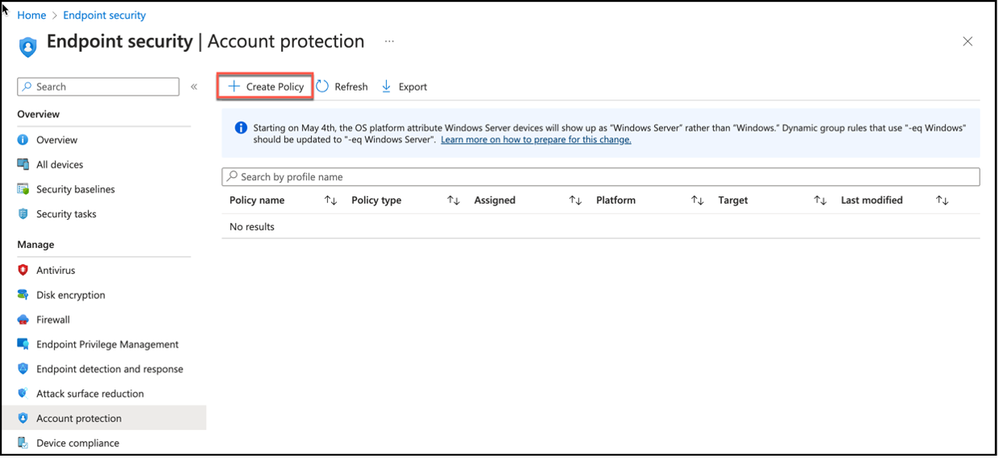The image size is (999, 459).
Task: Click the Assigned column header
Action: (494, 200)
